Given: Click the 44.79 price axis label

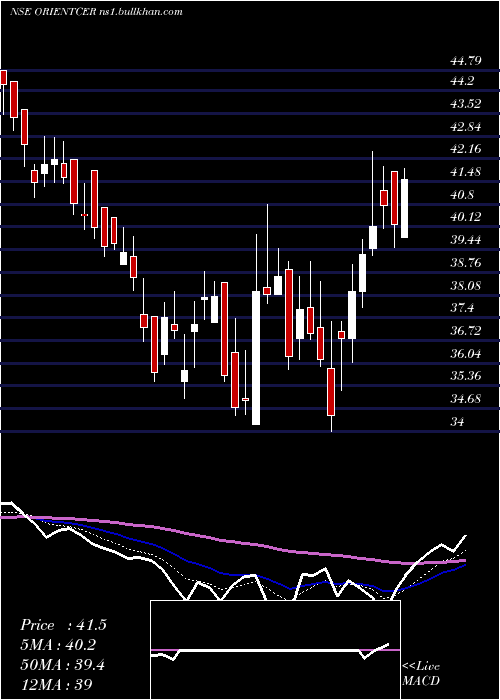Looking at the screenshot, I should (x=466, y=61).
